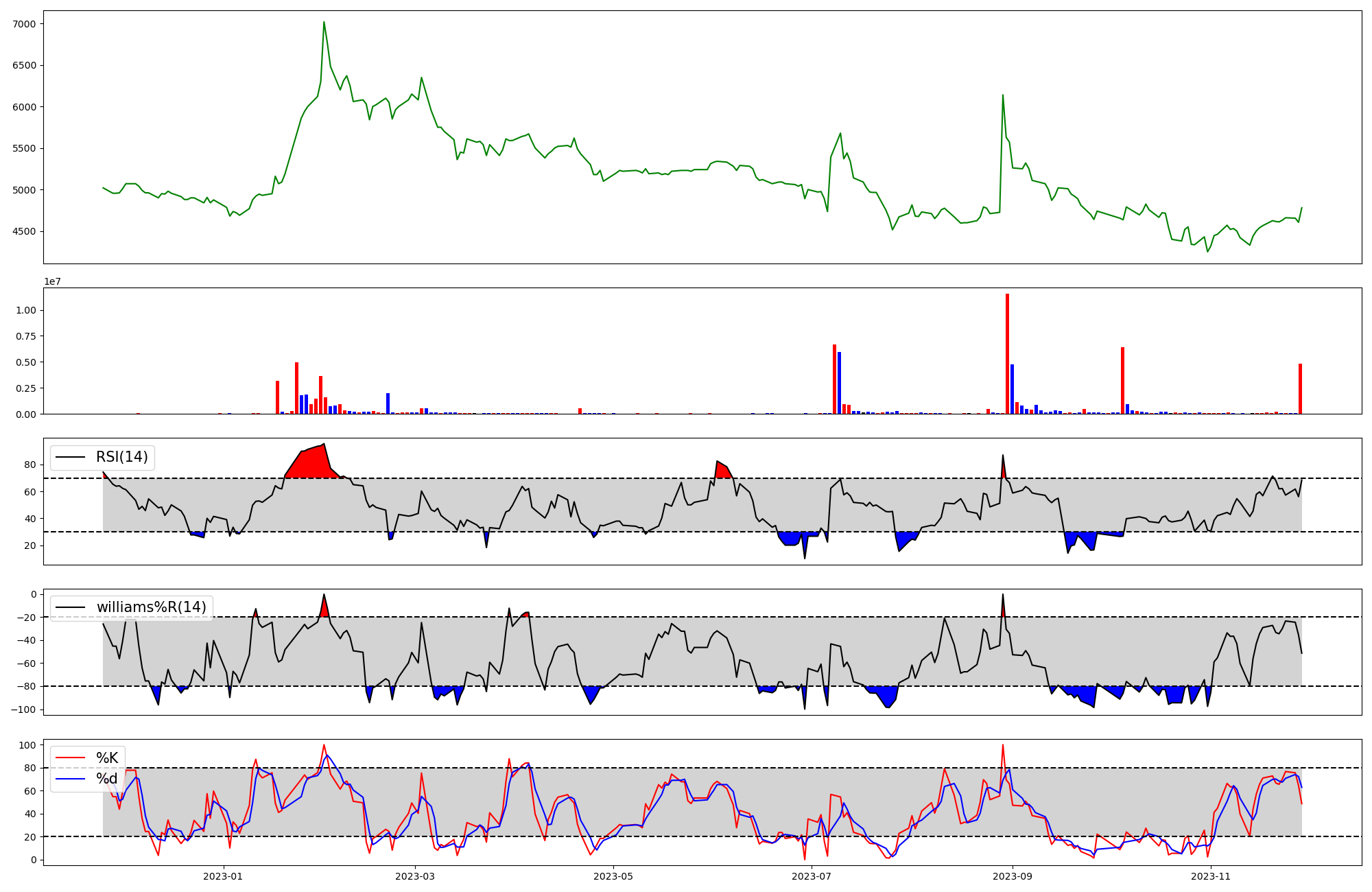
Task: Click the %d legend entry text
Action: click(107, 779)
